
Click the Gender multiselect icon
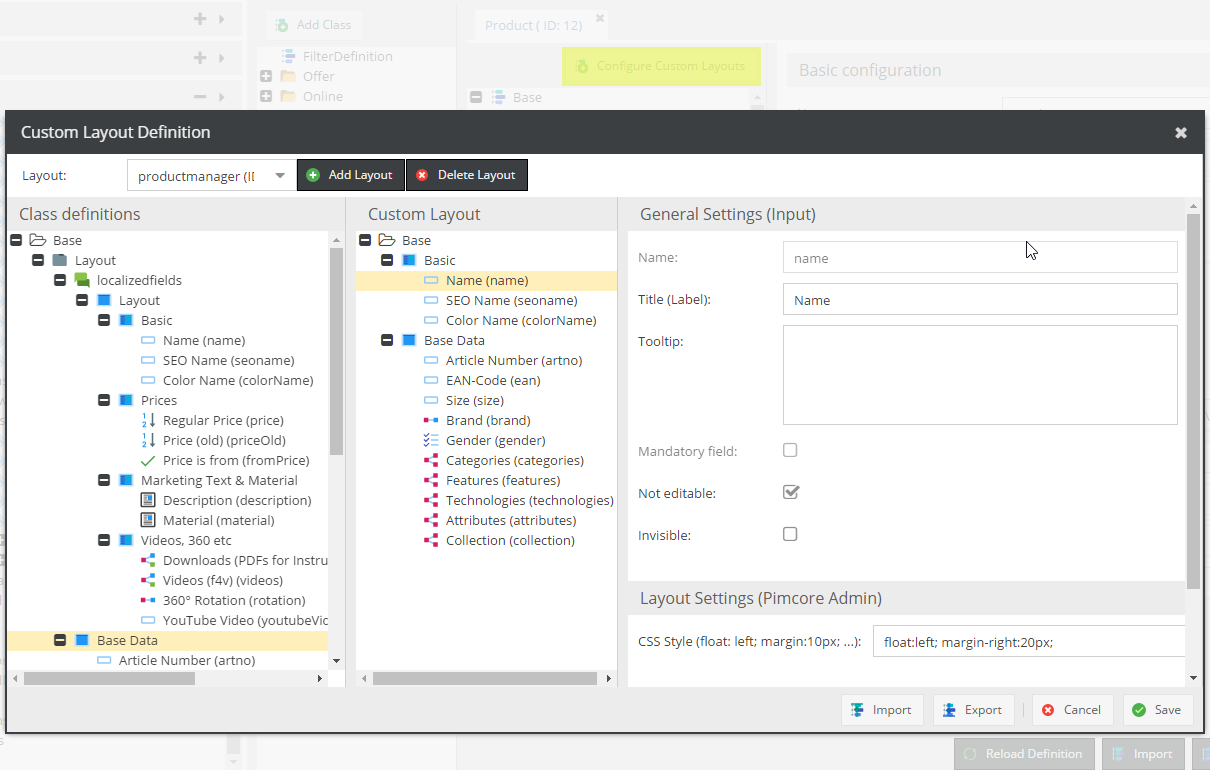point(430,441)
